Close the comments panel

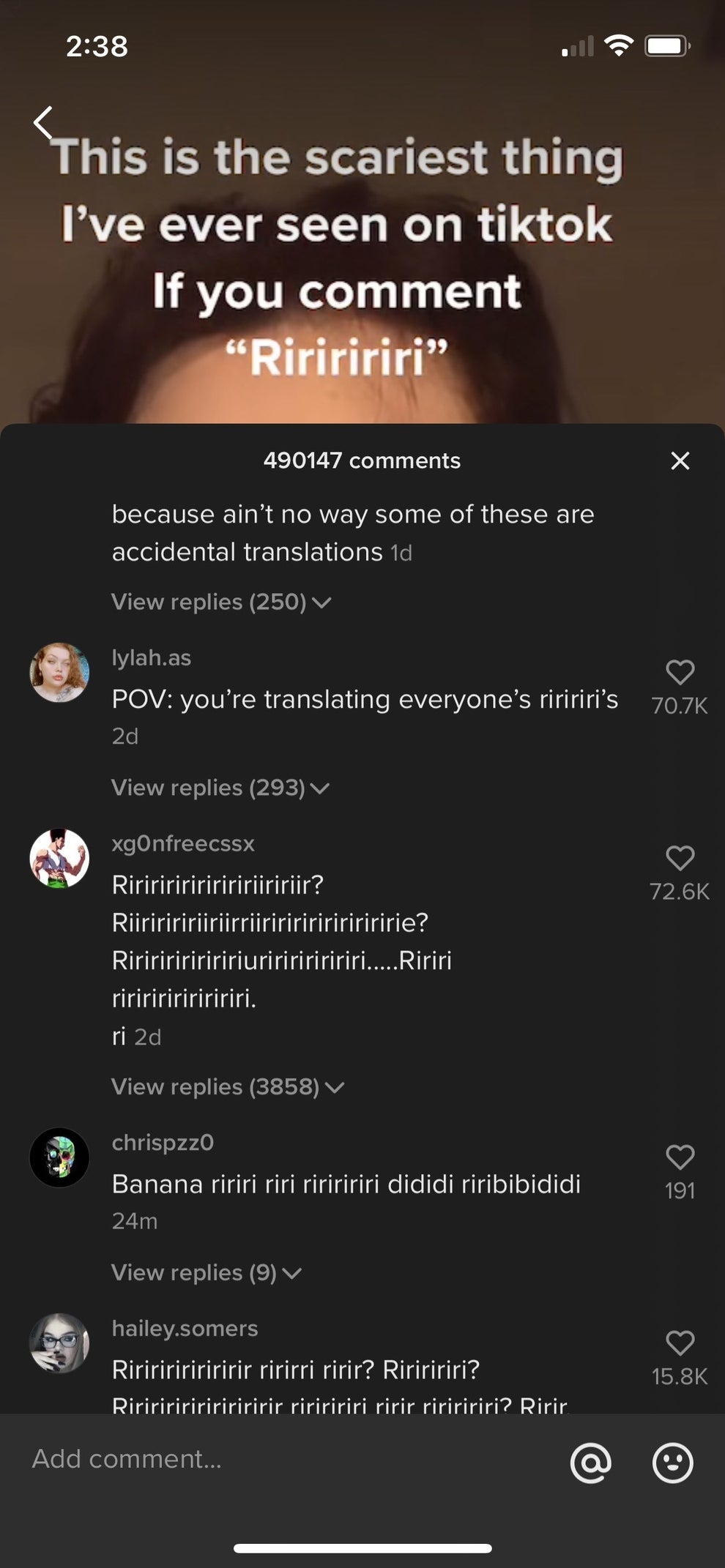point(680,460)
